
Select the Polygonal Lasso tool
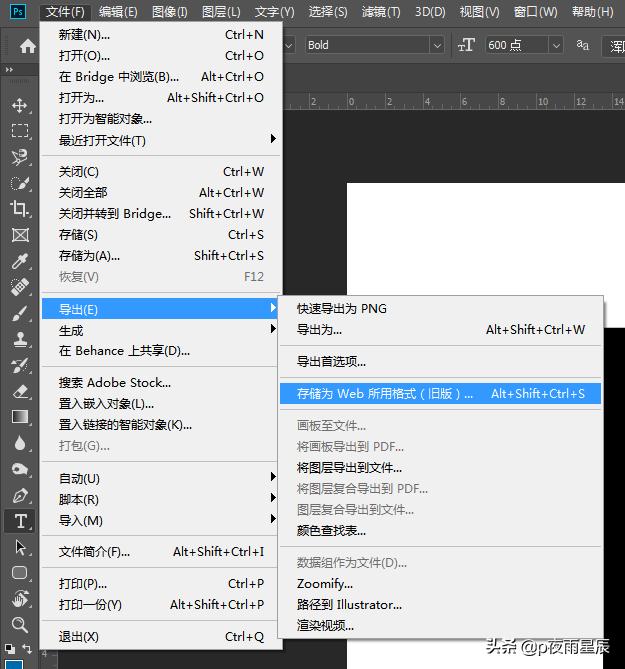click(x=20, y=157)
